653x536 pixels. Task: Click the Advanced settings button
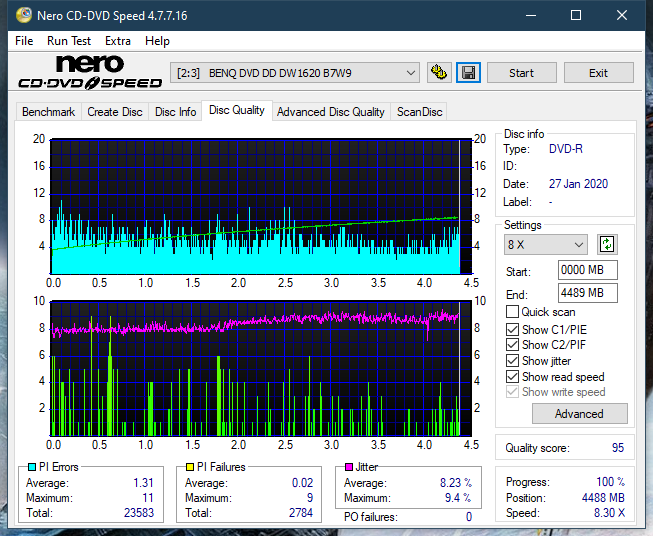(x=579, y=414)
